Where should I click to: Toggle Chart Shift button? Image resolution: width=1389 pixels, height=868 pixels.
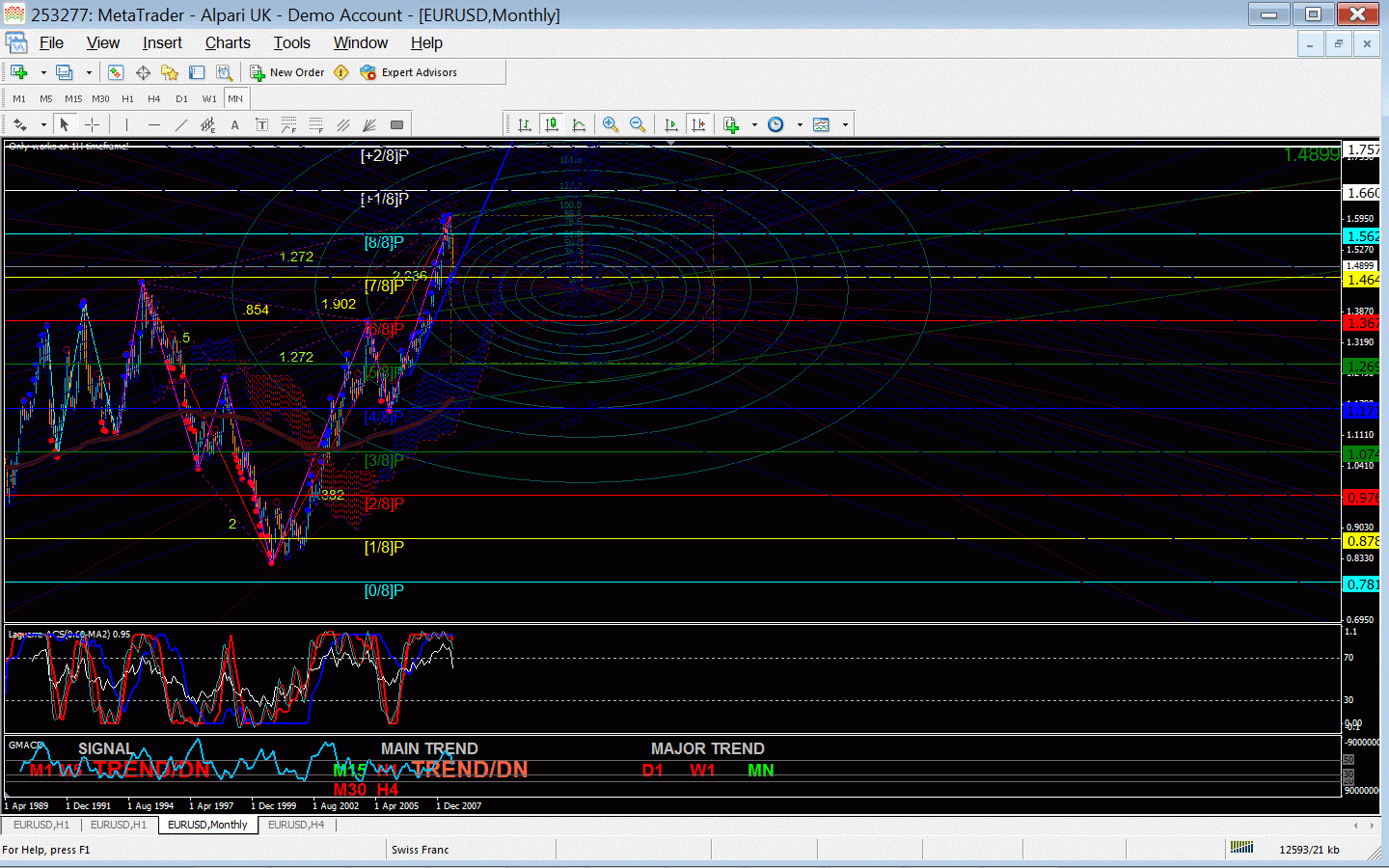point(699,124)
